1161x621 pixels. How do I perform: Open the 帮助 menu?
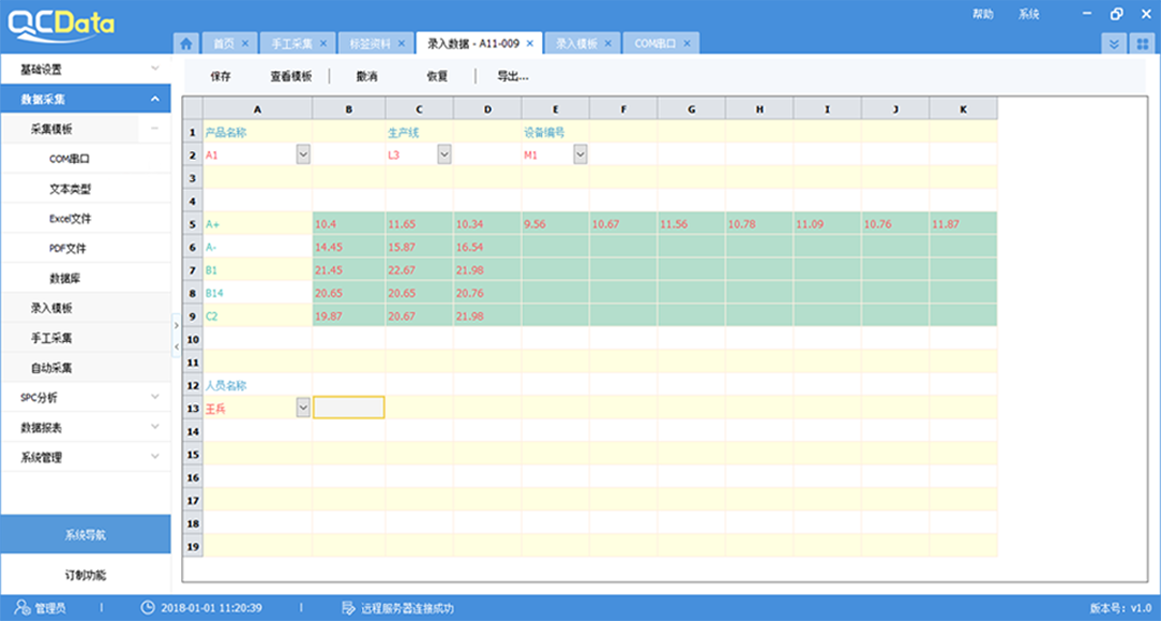pos(983,14)
